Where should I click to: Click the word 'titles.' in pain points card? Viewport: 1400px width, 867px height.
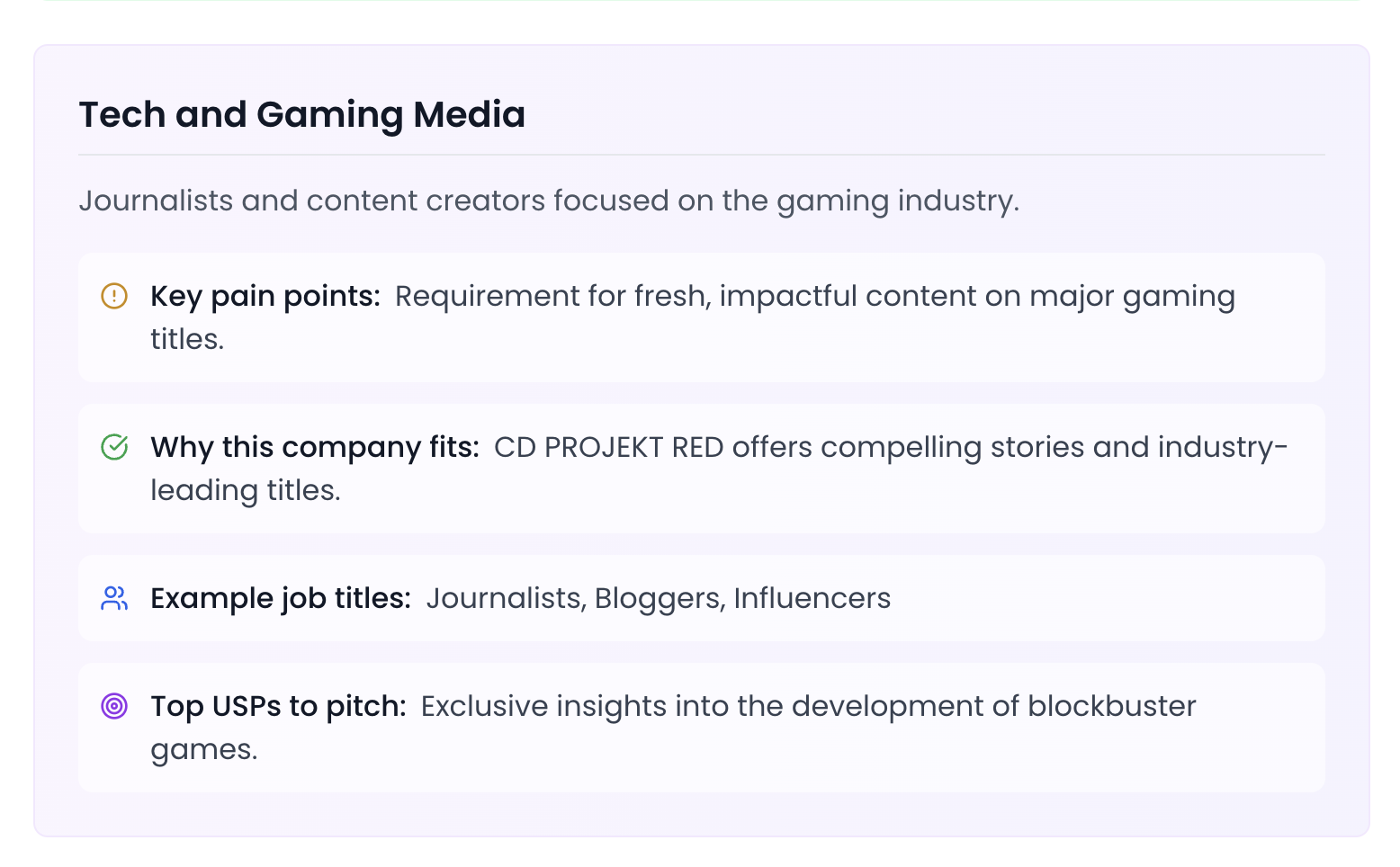[187, 339]
